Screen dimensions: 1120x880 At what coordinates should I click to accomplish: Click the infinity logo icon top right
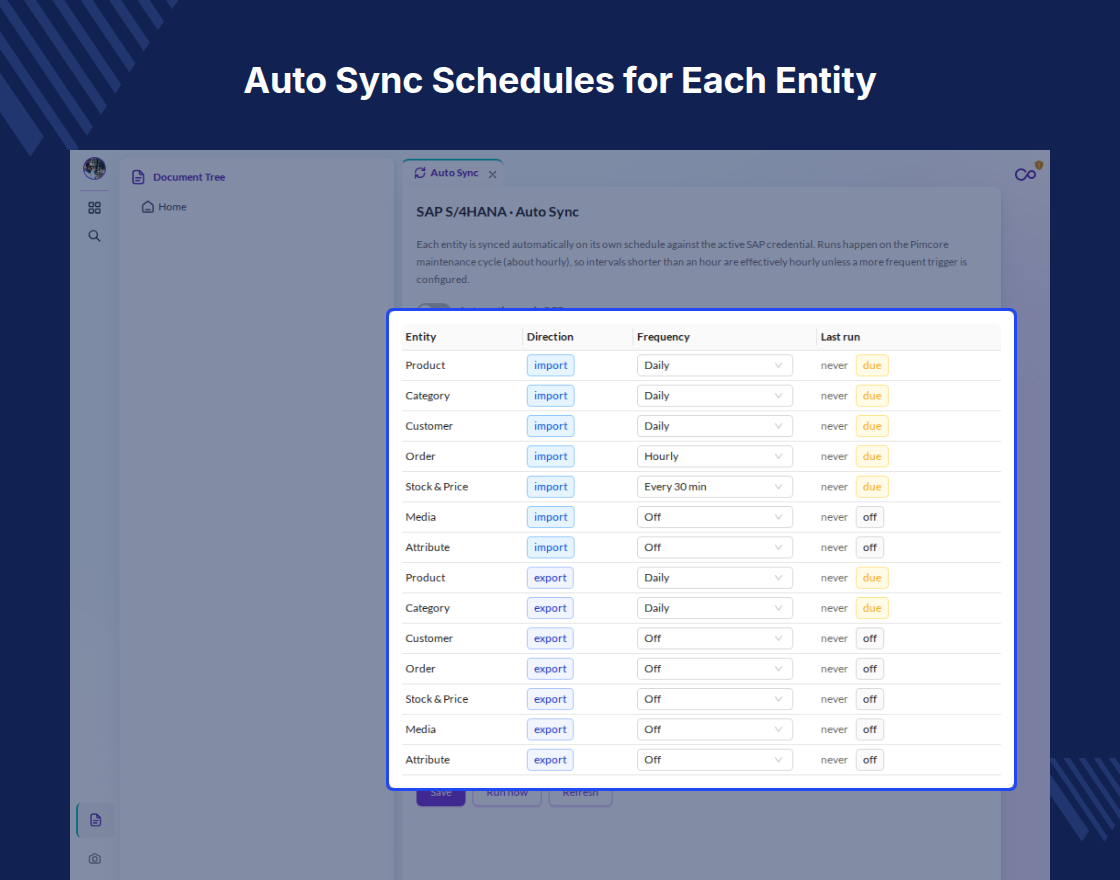coord(1026,174)
